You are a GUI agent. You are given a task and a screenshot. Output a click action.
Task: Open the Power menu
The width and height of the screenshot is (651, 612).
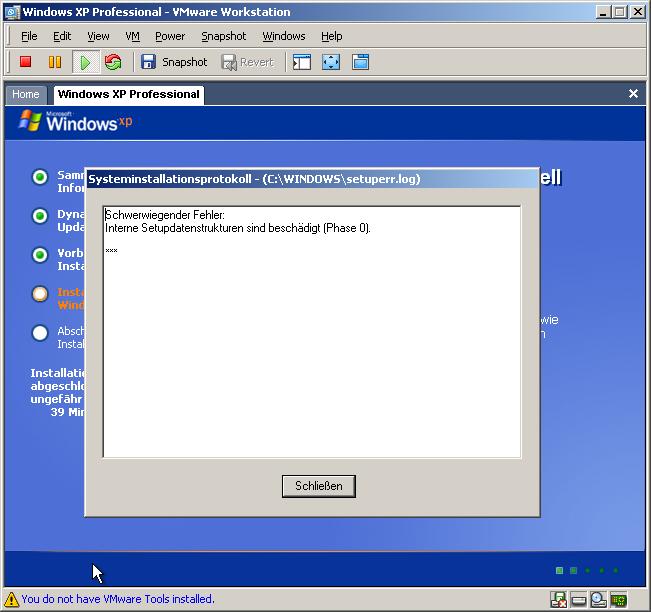[170, 37]
